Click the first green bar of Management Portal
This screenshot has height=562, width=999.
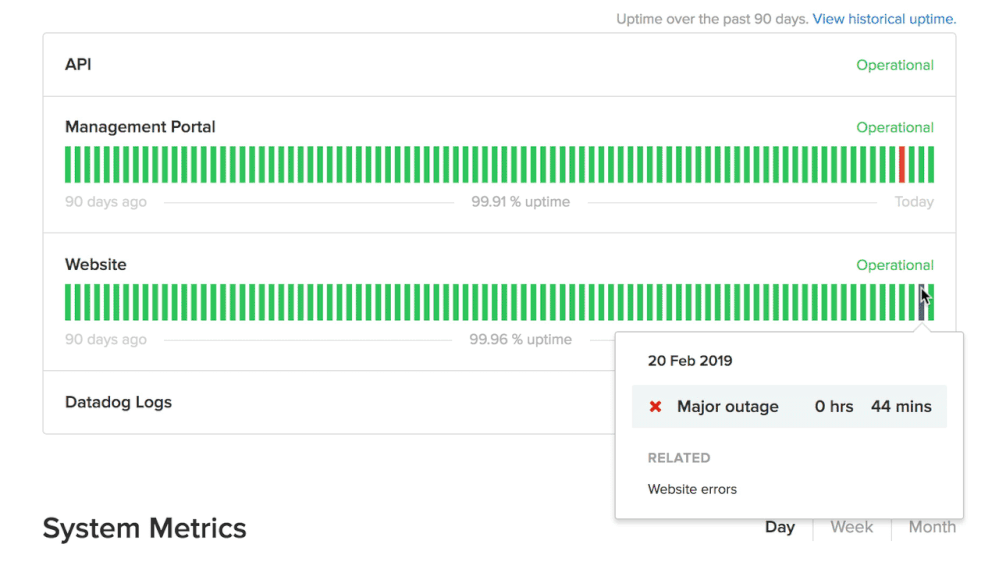tap(68, 164)
